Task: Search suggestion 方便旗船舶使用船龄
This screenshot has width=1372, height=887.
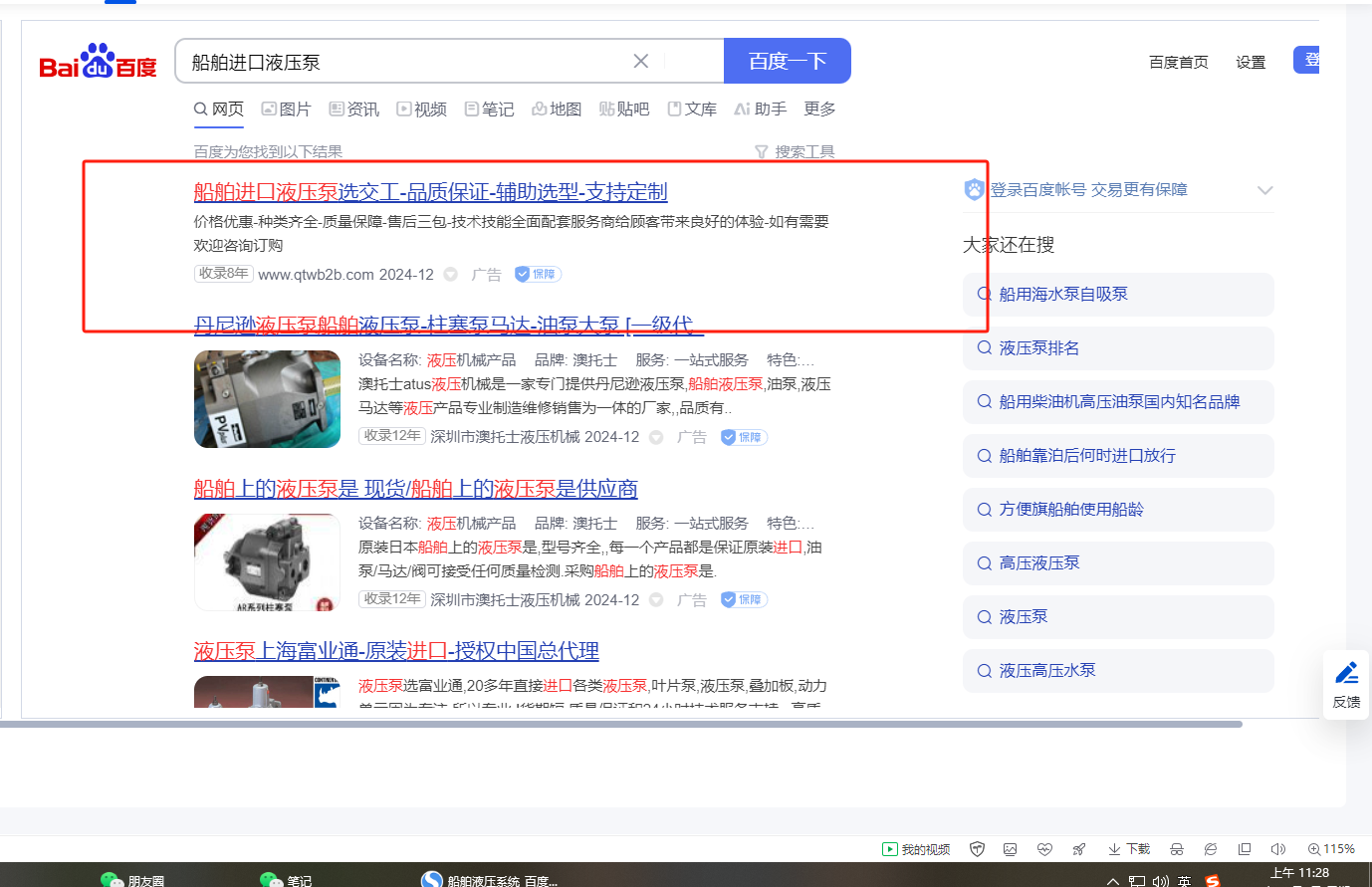Action: [x=1118, y=510]
